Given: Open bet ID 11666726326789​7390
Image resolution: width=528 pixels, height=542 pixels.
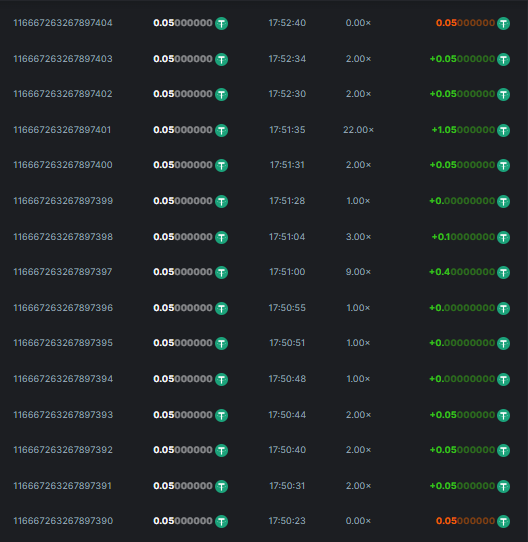Looking at the screenshot, I should click(63, 521).
